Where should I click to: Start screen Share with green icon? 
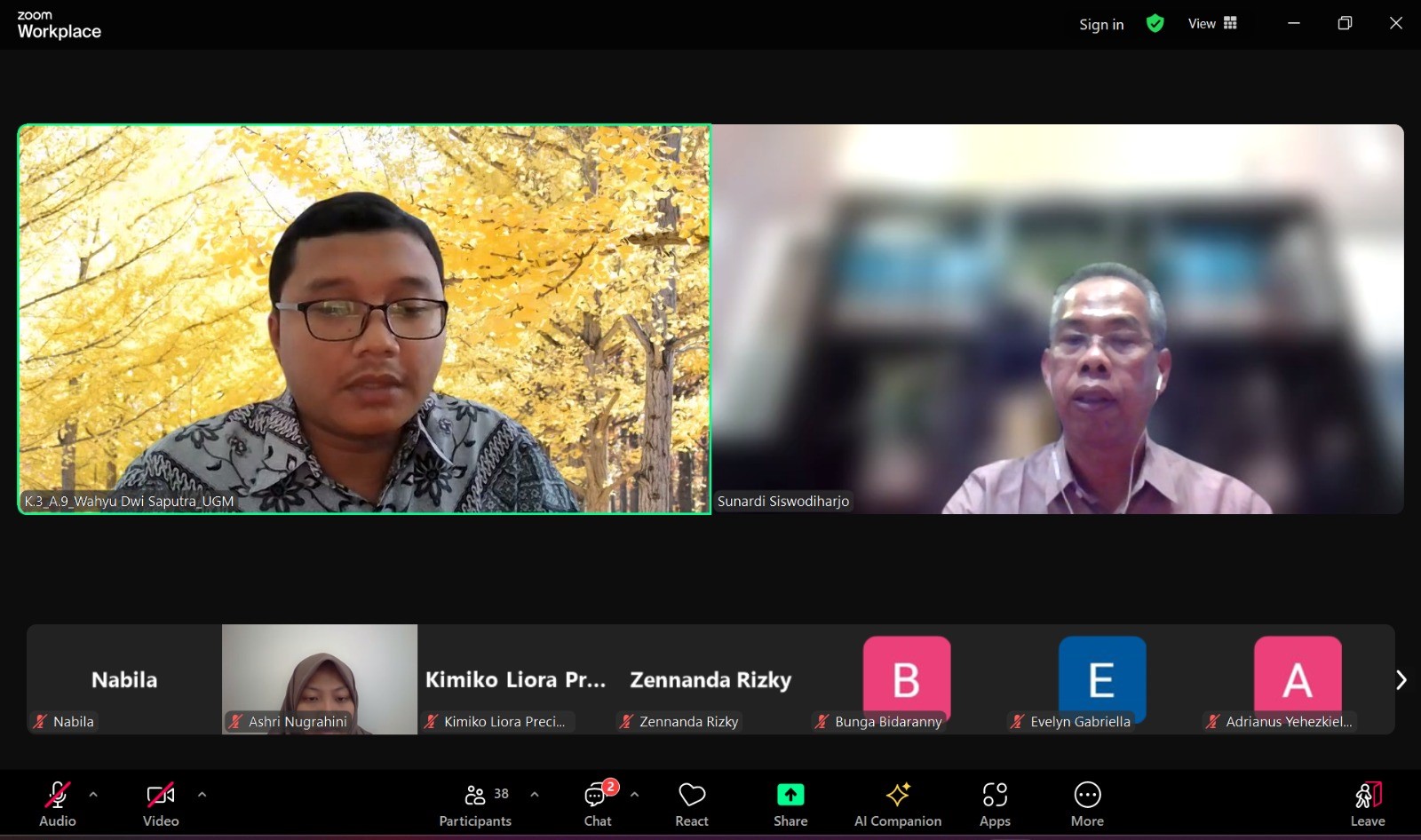tap(790, 796)
